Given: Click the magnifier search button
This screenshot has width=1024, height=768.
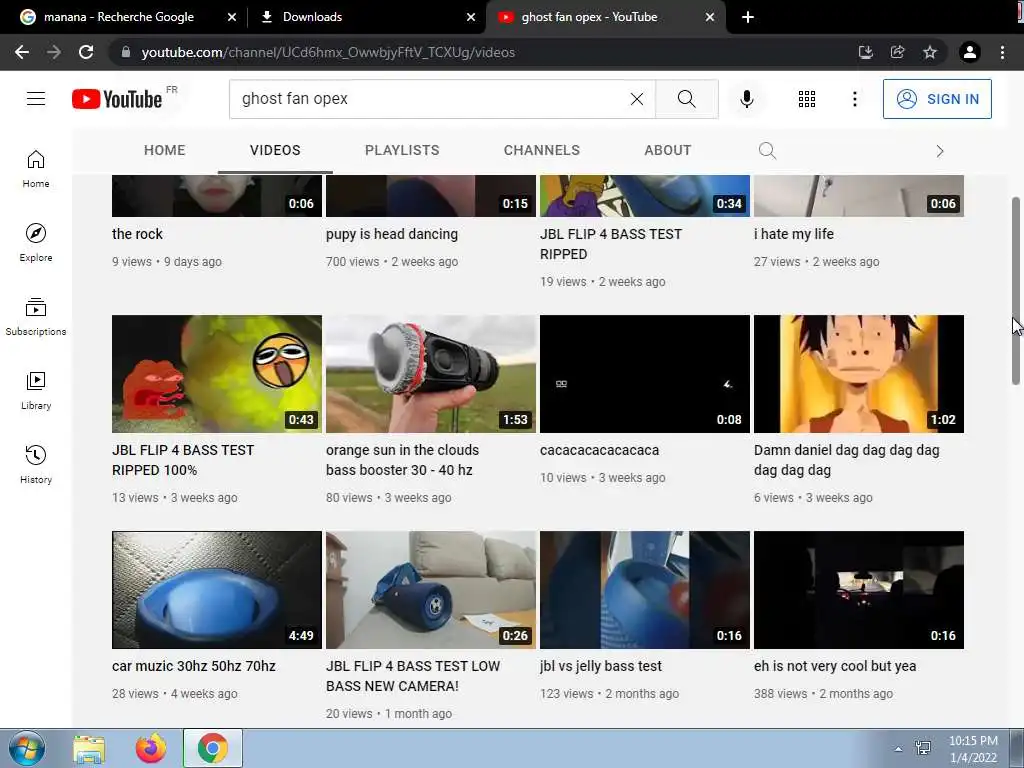Looking at the screenshot, I should 686,99.
